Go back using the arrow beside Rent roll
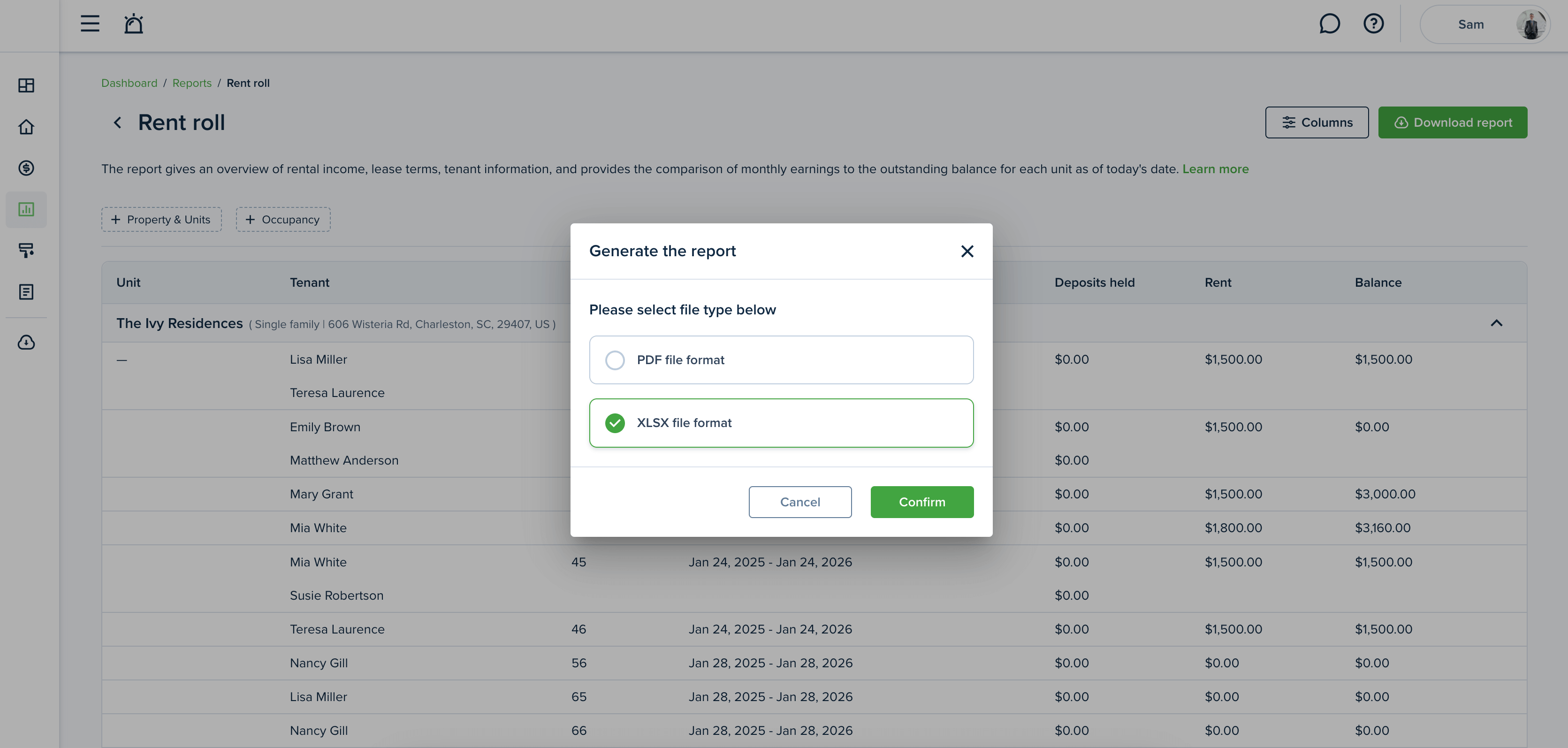The height and width of the screenshot is (748, 1568). pos(117,122)
